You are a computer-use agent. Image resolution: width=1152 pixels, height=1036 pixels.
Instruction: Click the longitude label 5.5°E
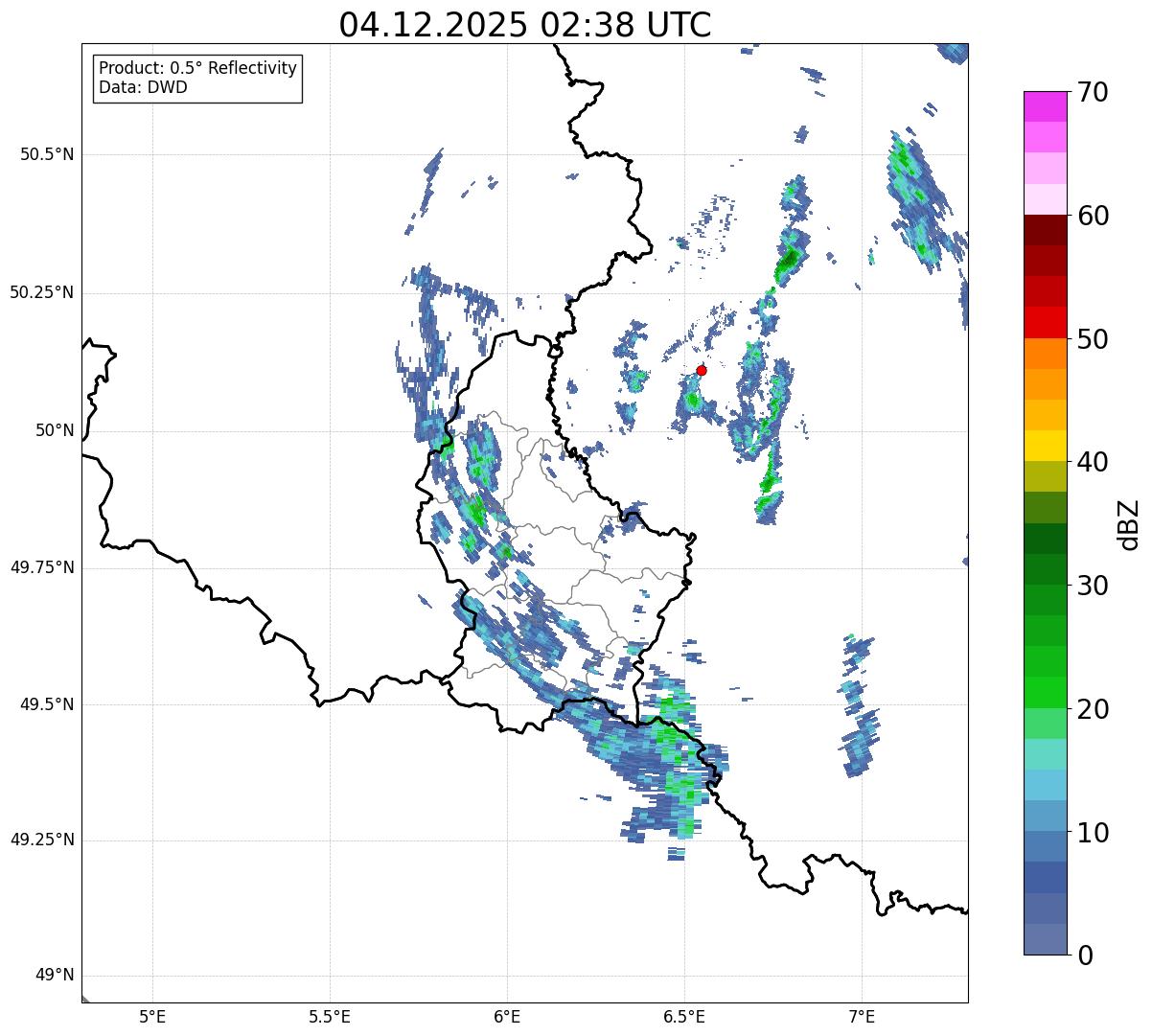coord(330,1016)
